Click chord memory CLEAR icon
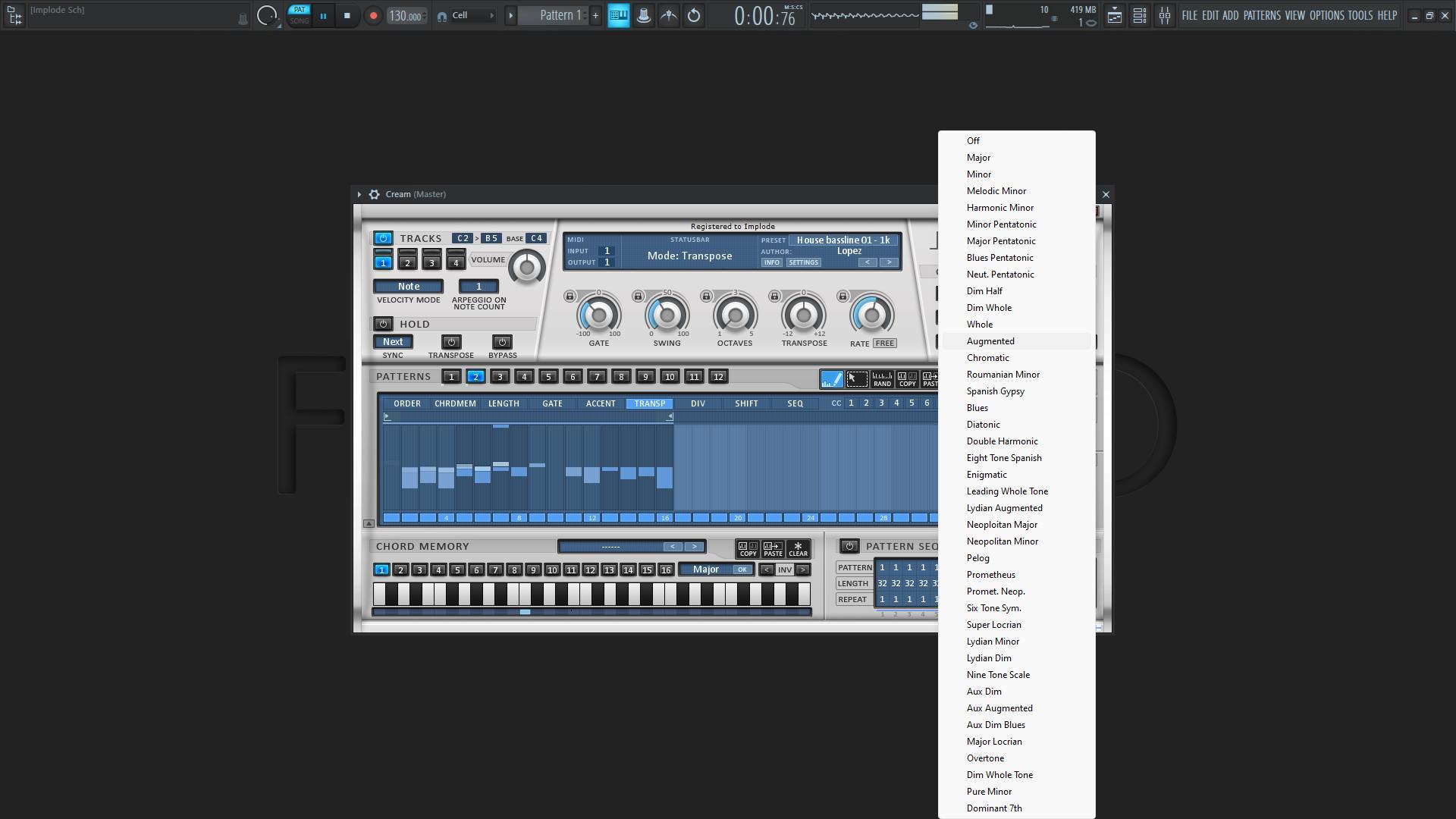Viewport: 1456px width, 819px height. tap(798, 548)
